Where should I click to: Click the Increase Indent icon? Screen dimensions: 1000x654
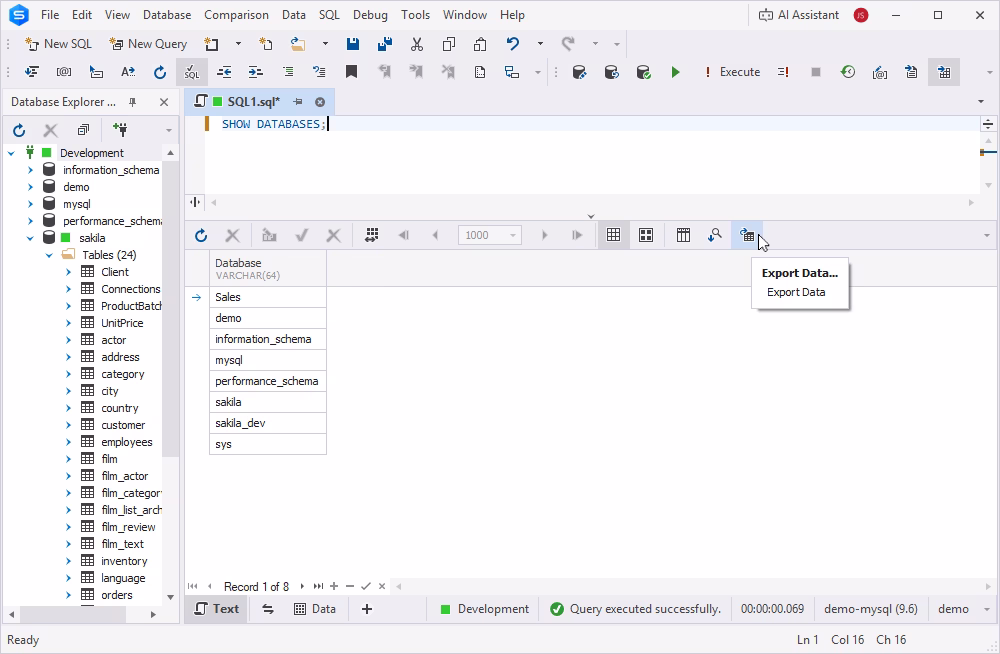click(x=256, y=72)
